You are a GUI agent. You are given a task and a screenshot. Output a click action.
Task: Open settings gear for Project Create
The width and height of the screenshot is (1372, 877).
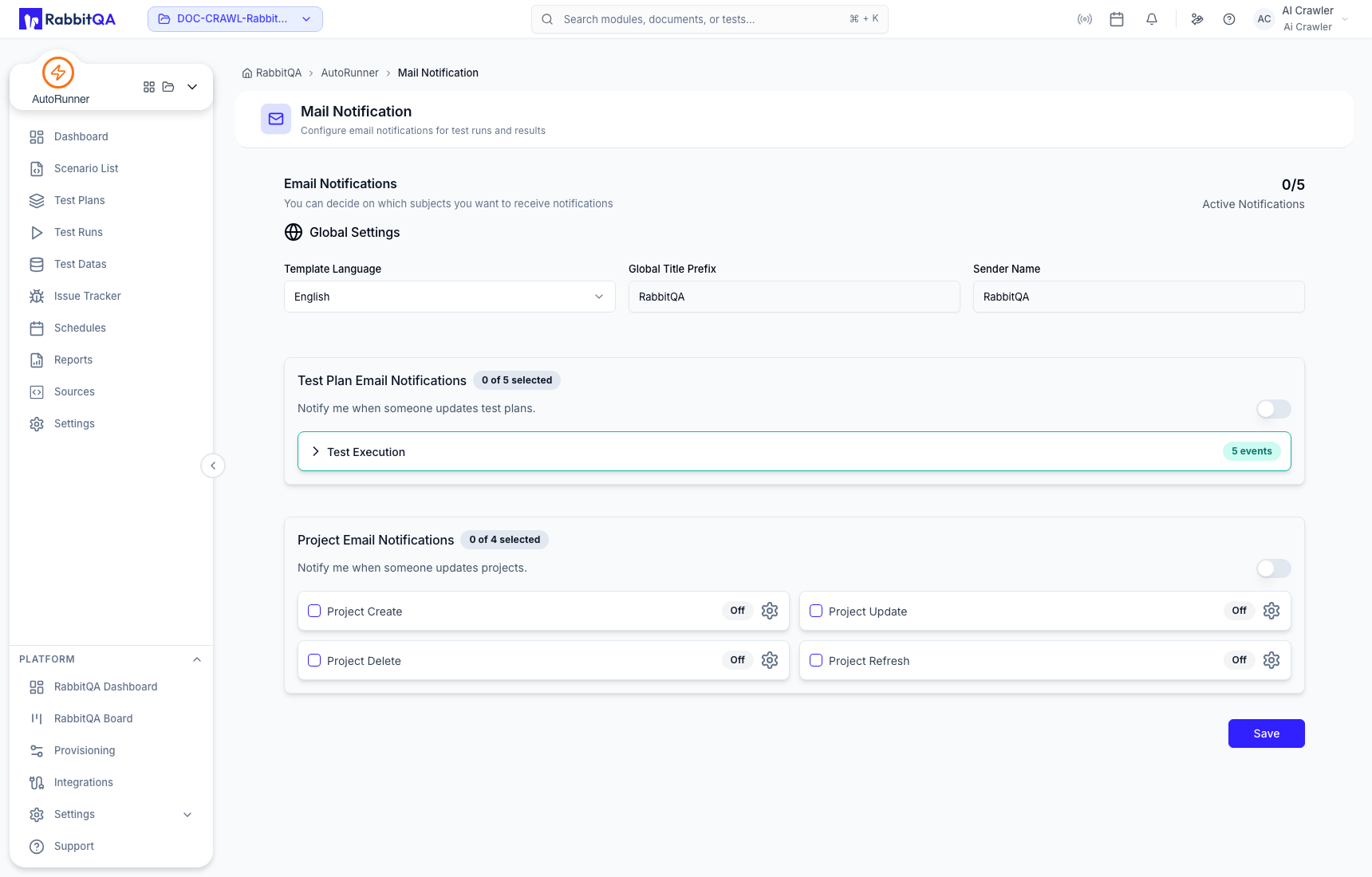click(x=770, y=611)
